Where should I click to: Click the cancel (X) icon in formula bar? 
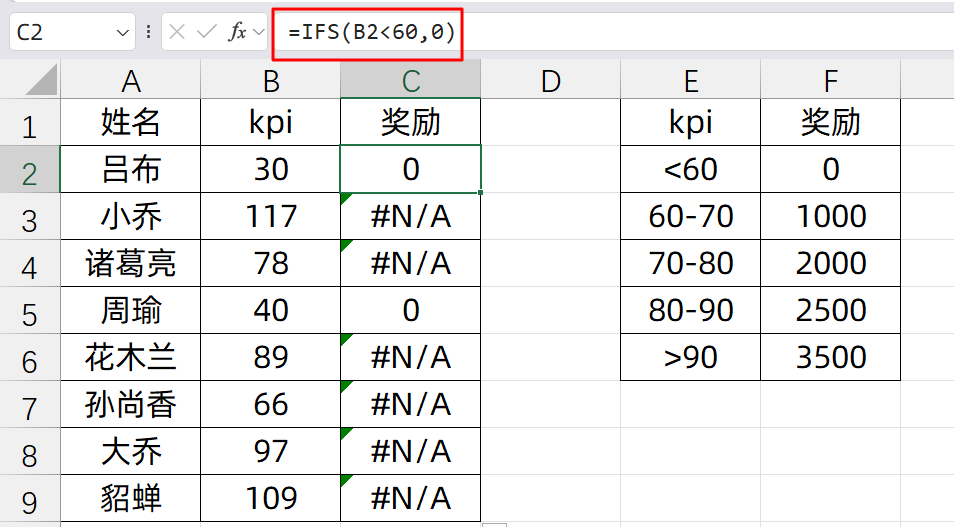click(177, 32)
